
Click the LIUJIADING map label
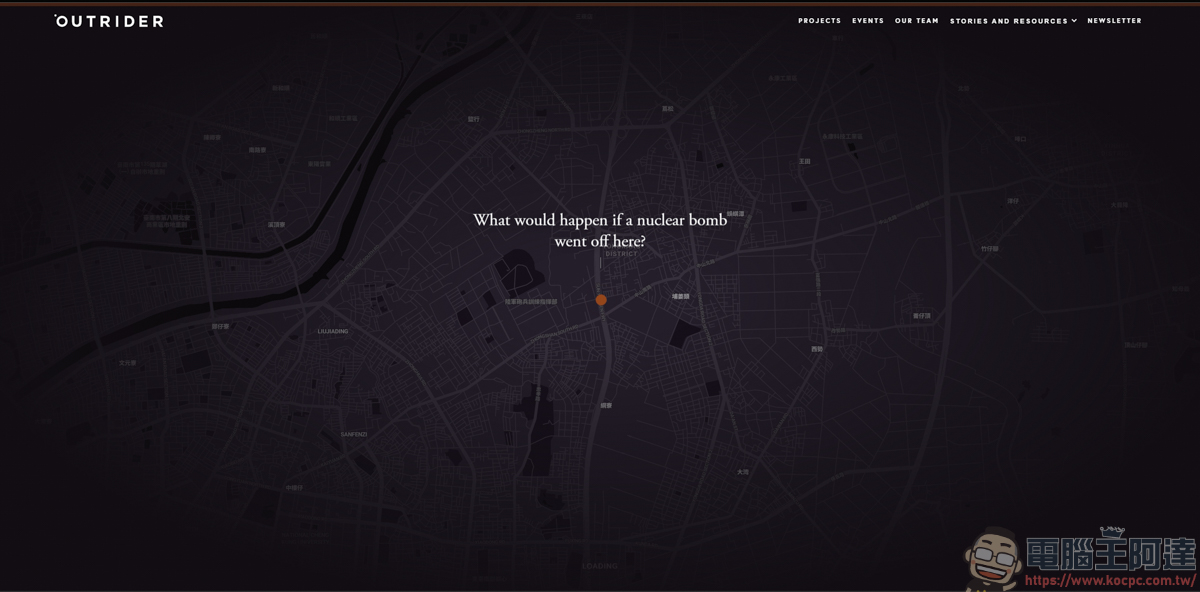[333, 331]
